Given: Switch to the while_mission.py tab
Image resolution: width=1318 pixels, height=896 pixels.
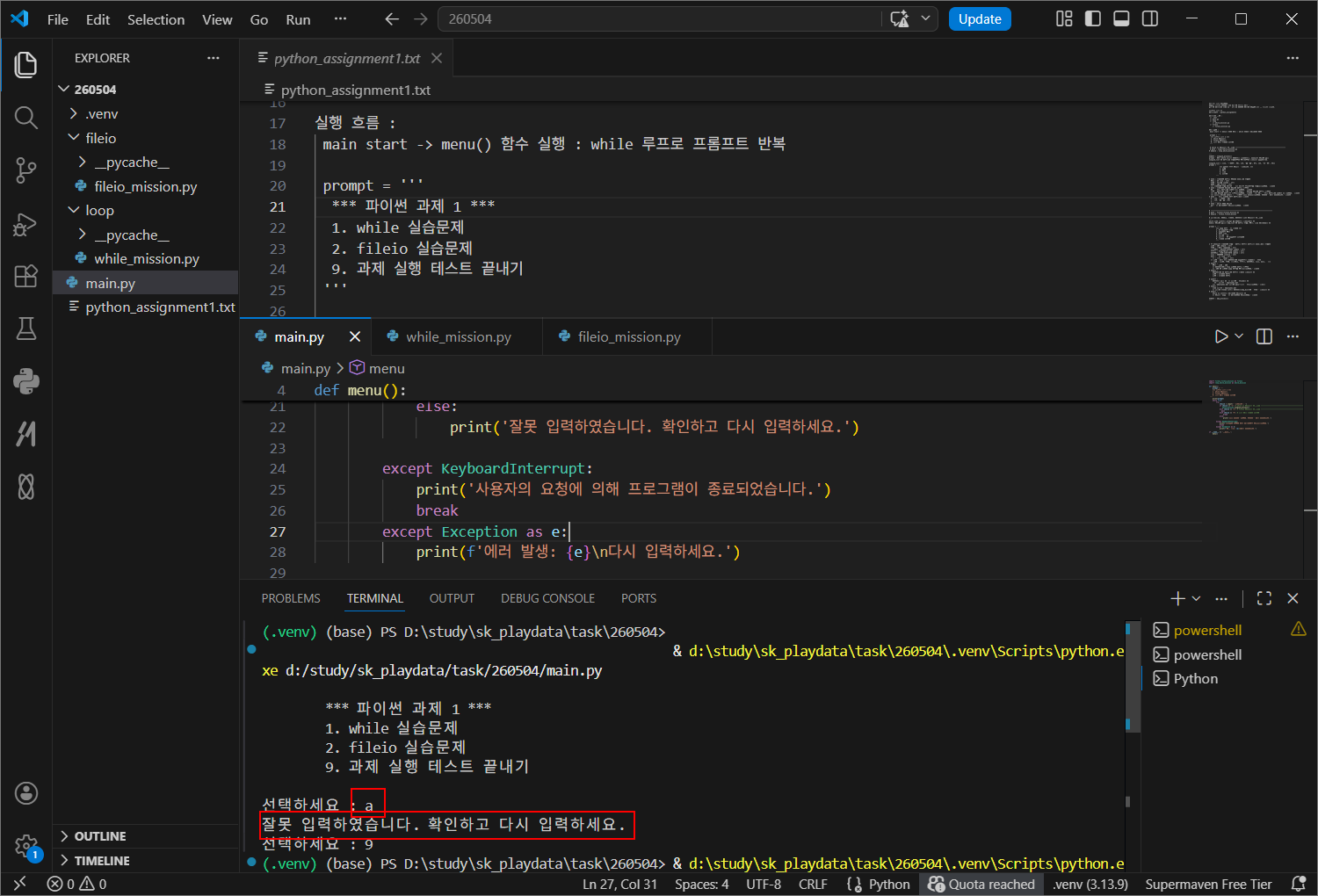Looking at the screenshot, I should [x=457, y=336].
